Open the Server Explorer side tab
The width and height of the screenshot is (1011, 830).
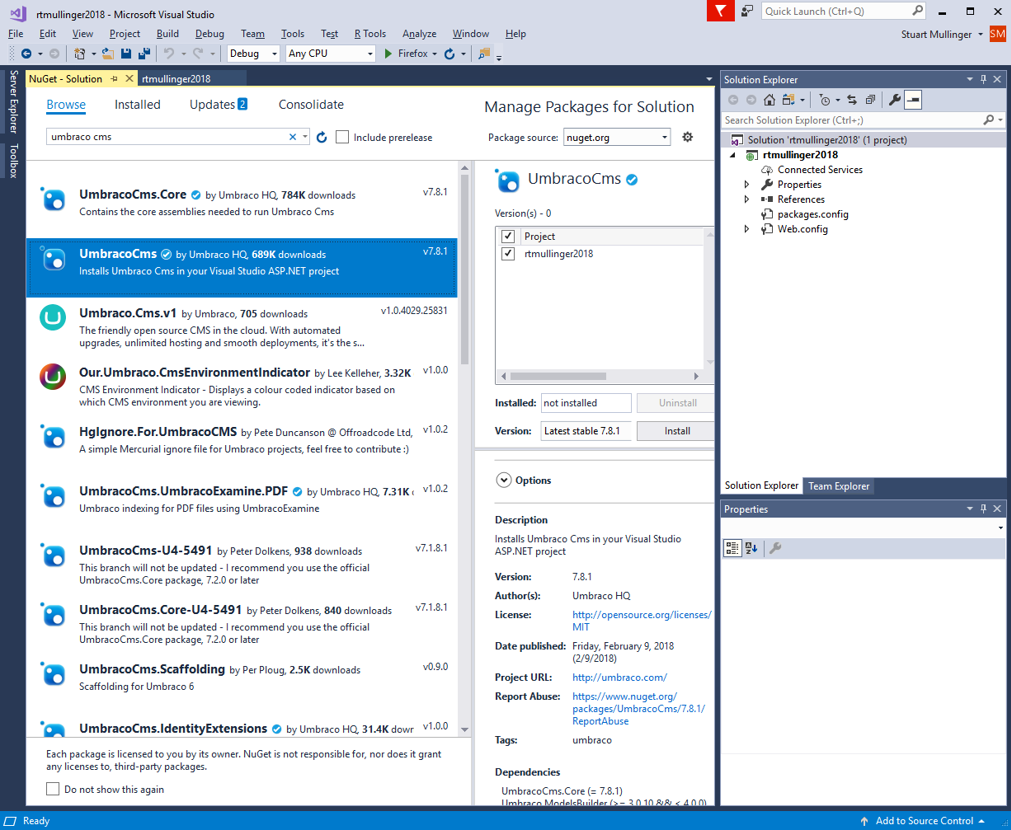pyautogui.click(x=14, y=101)
